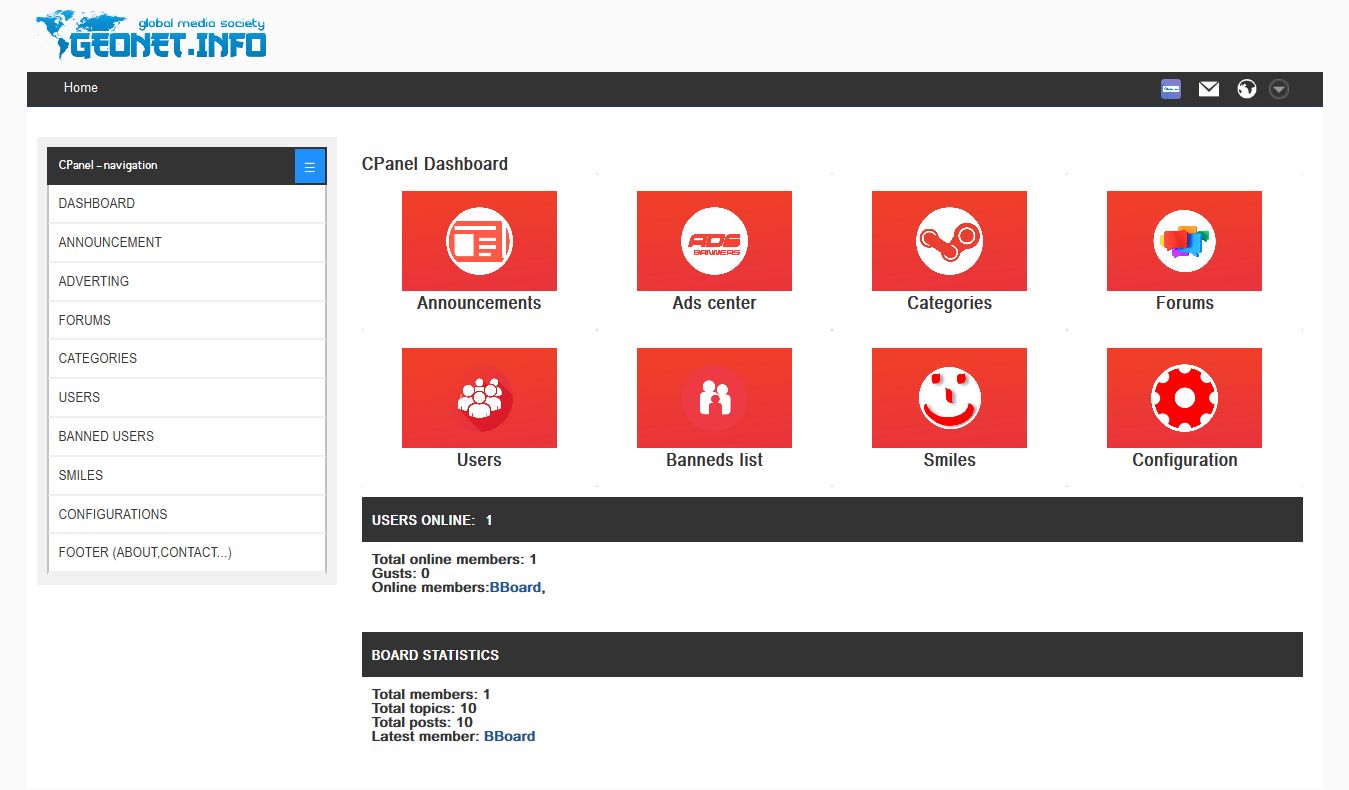Click the globe icon in top bar
The height and width of the screenshot is (790, 1349).
1246,89
